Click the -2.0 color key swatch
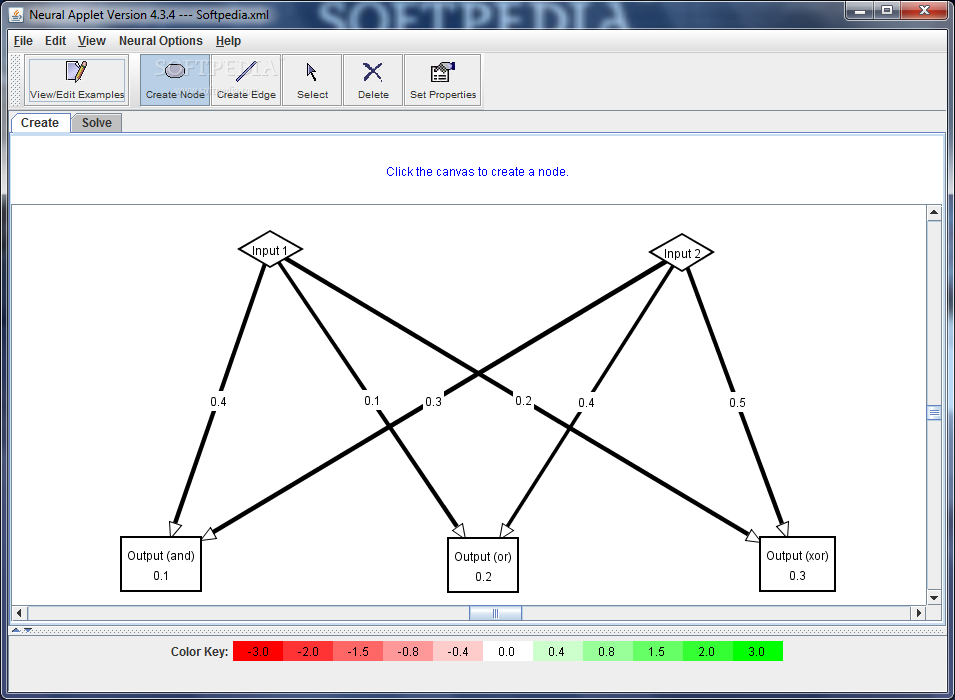 tap(308, 651)
